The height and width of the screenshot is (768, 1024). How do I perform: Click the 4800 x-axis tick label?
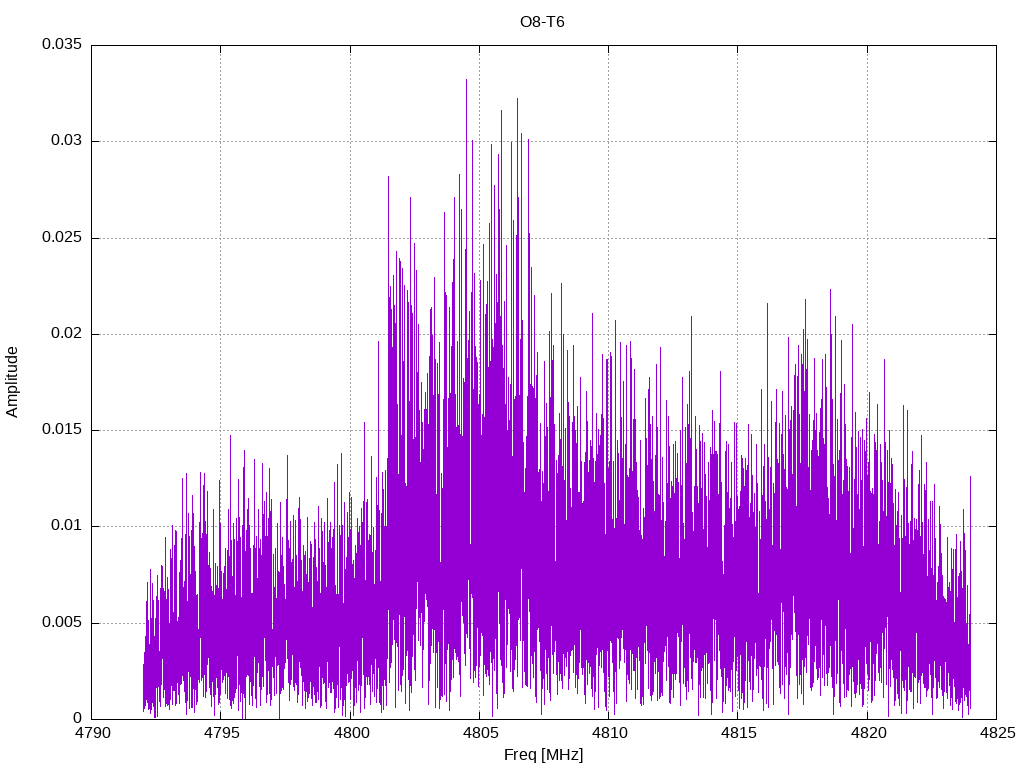tap(350, 734)
